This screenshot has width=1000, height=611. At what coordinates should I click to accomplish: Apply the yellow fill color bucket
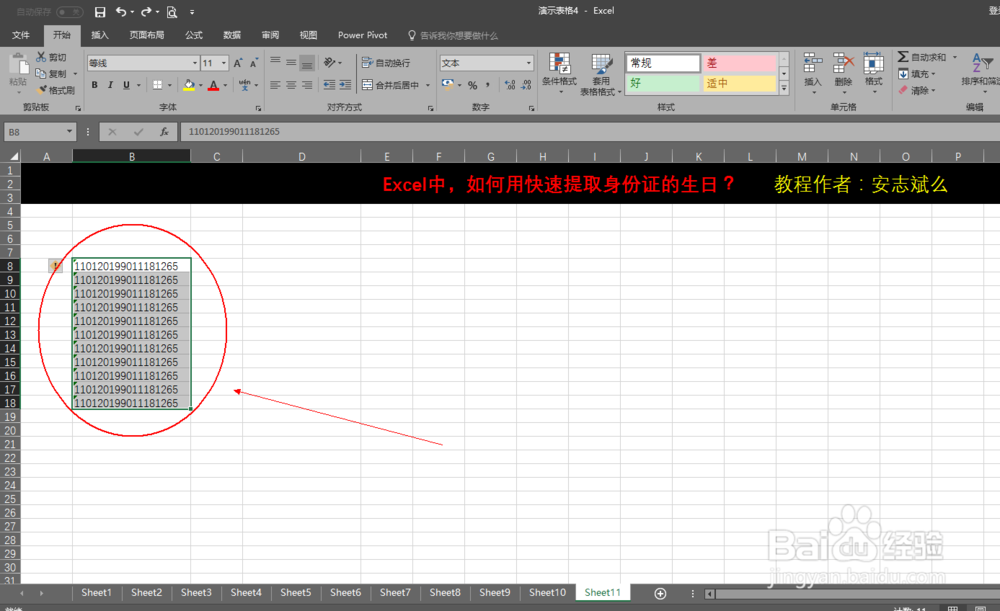[189, 85]
